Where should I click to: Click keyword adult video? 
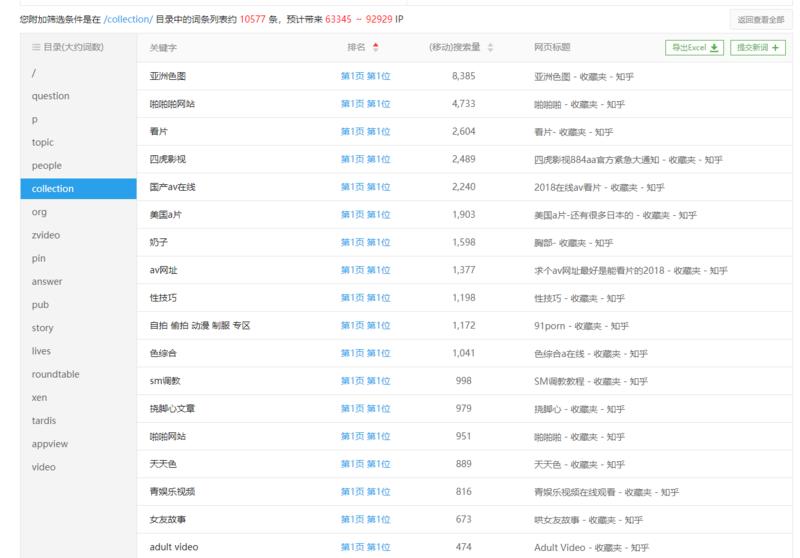pos(173,547)
